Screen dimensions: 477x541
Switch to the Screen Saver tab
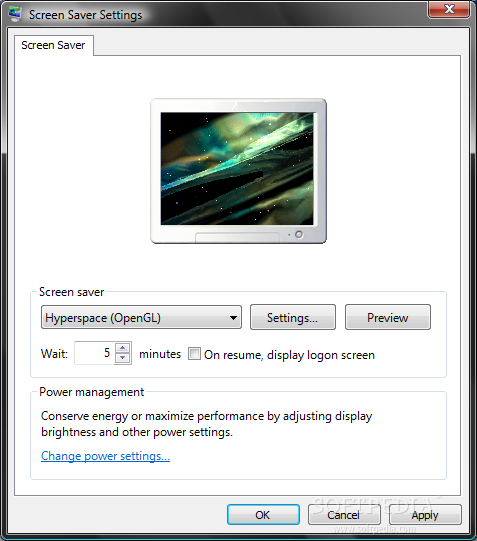[x=53, y=45]
